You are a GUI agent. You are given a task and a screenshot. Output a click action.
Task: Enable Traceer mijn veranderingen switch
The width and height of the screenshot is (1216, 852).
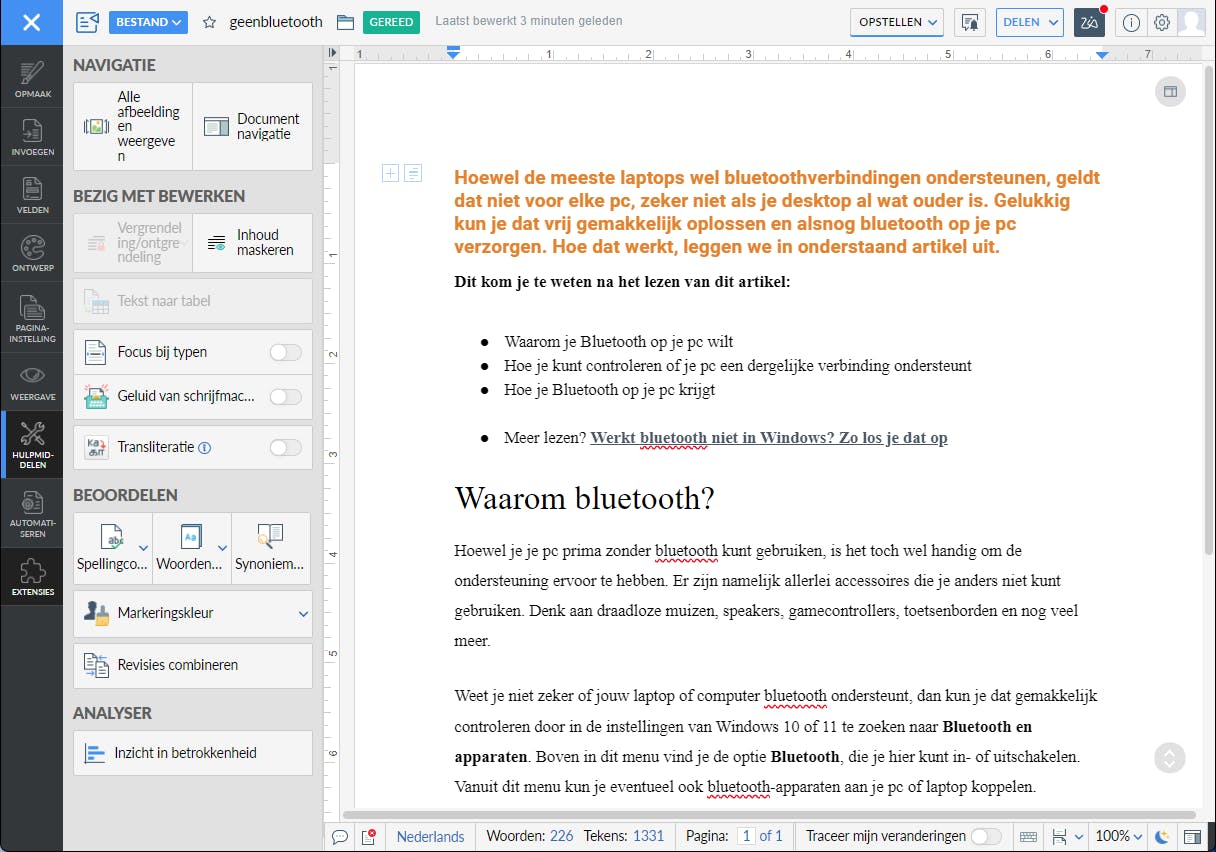click(x=985, y=836)
